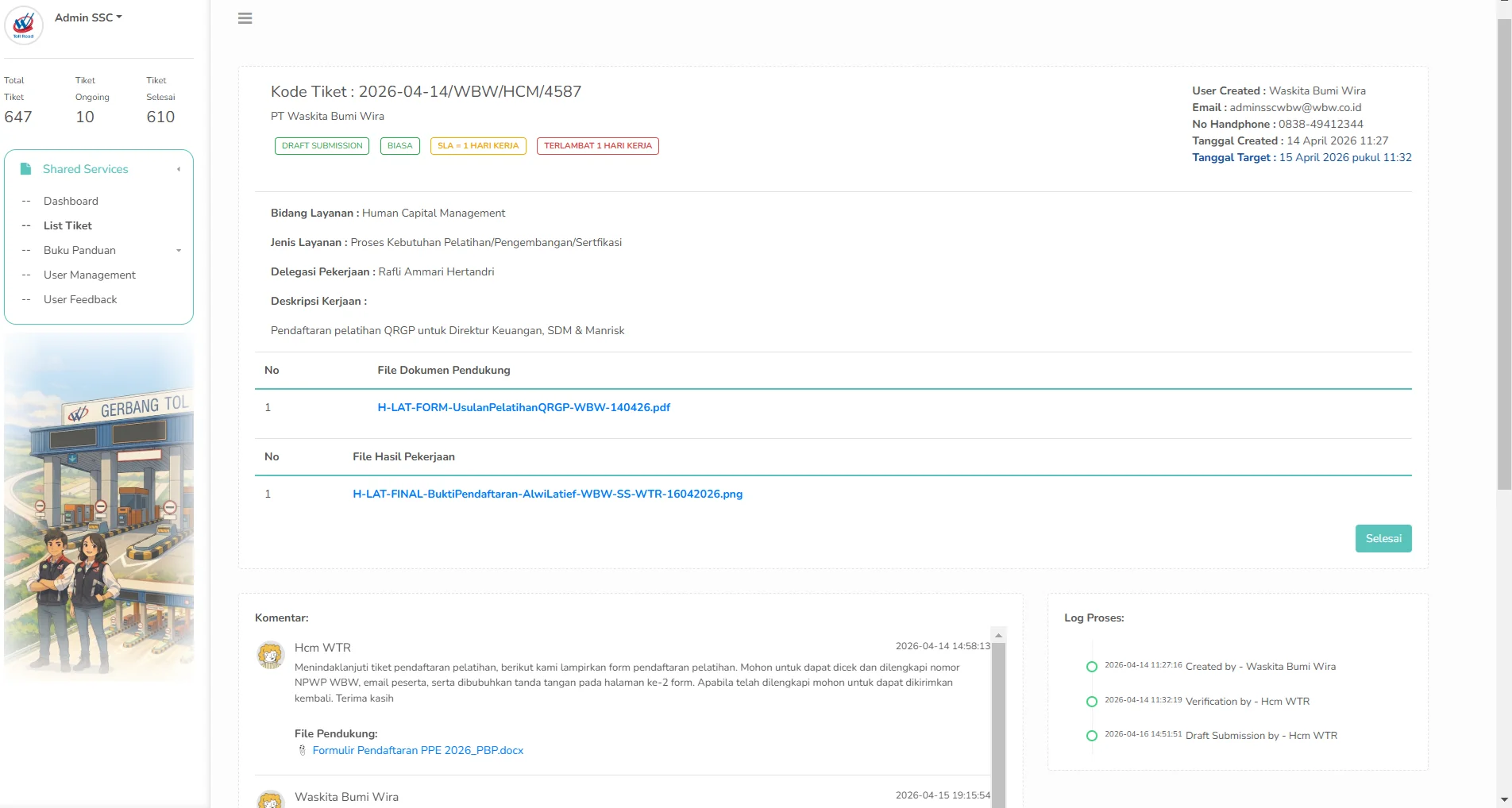The width and height of the screenshot is (1512, 808).
Task: Click the 'Created by' log timeline marker
Action: tap(1092, 667)
